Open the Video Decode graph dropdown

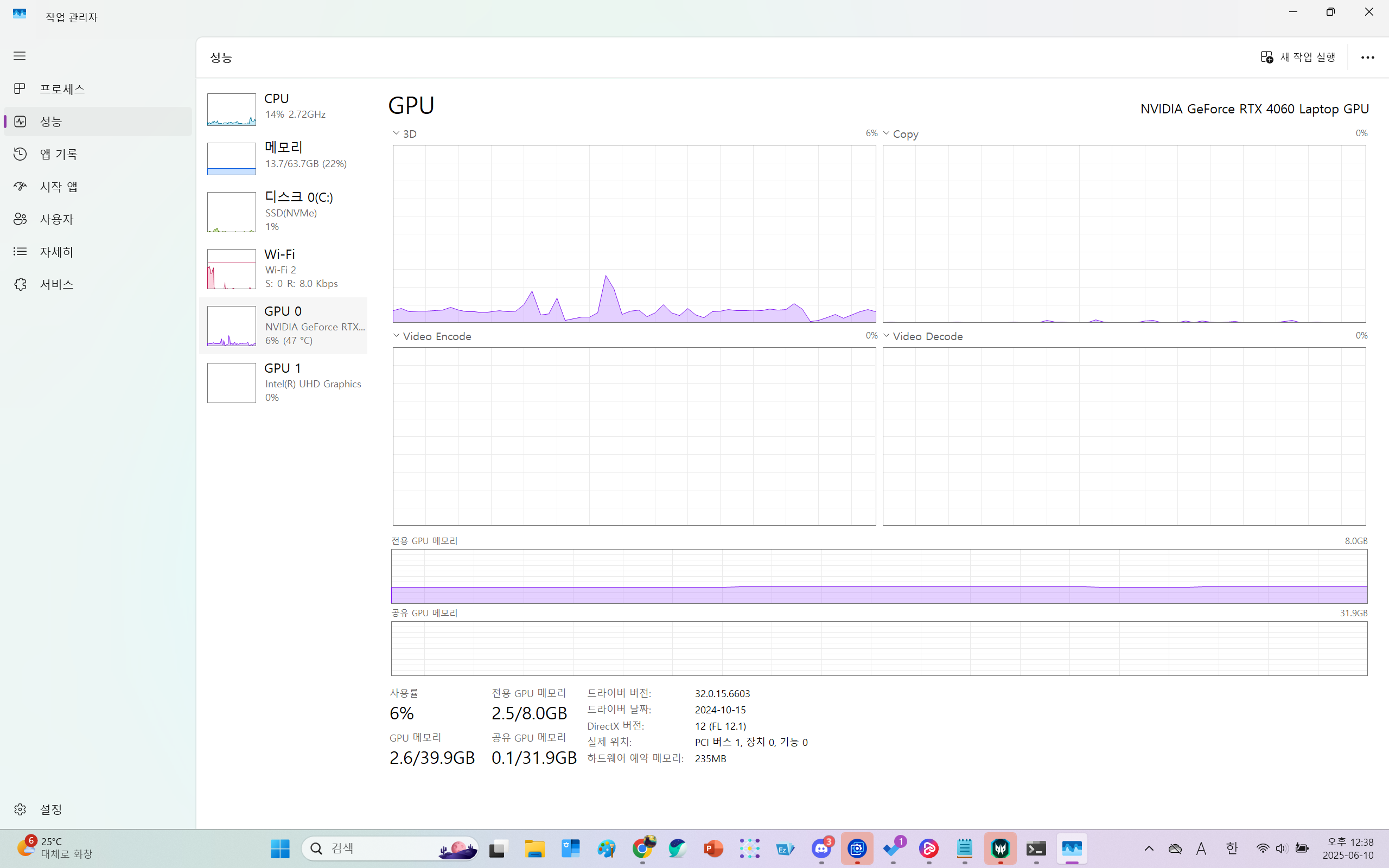(x=923, y=336)
